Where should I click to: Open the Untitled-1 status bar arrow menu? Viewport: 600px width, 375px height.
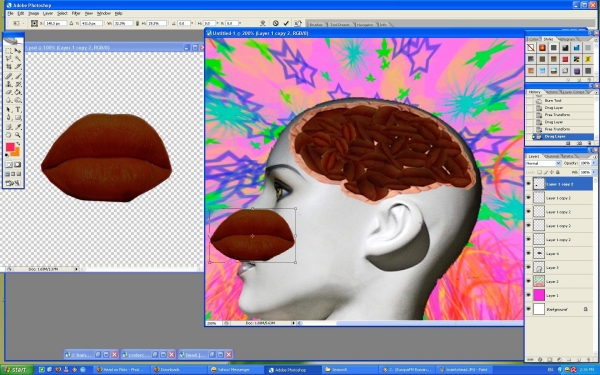tap(293, 323)
